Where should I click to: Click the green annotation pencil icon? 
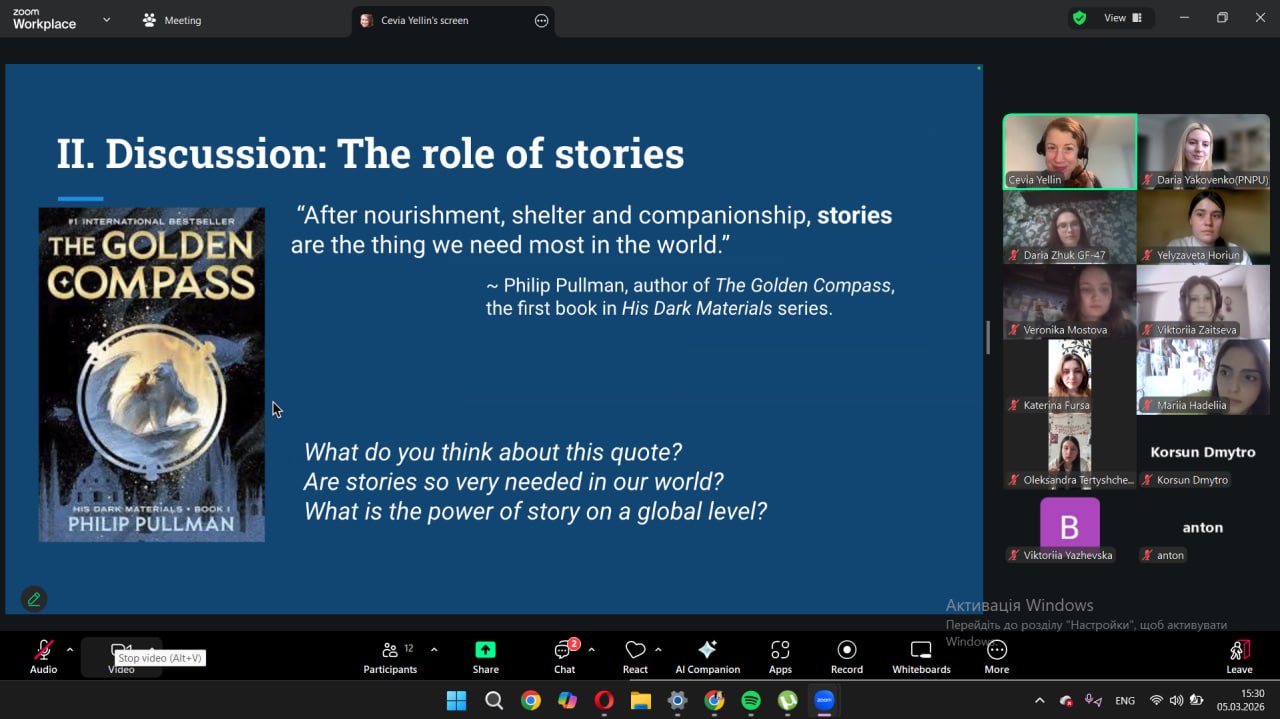coord(34,599)
